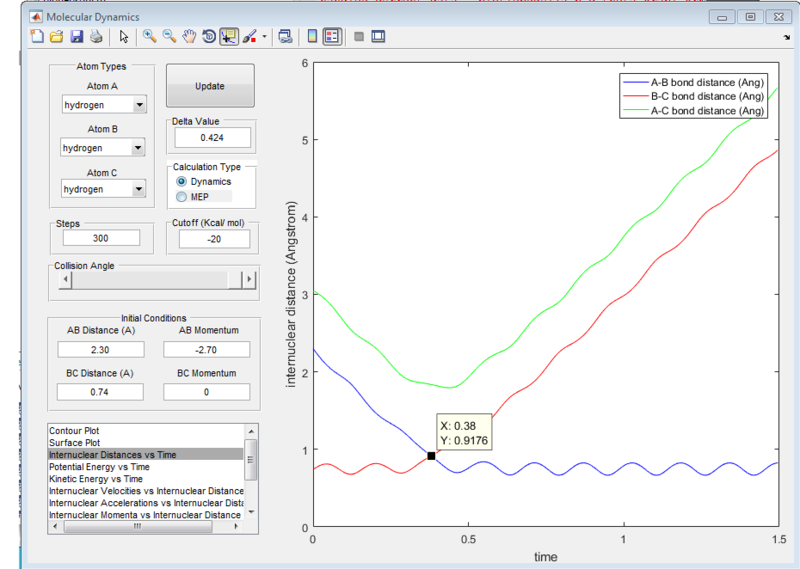Print the figure with the printer icon
The image size is (800, 569).
96,37
